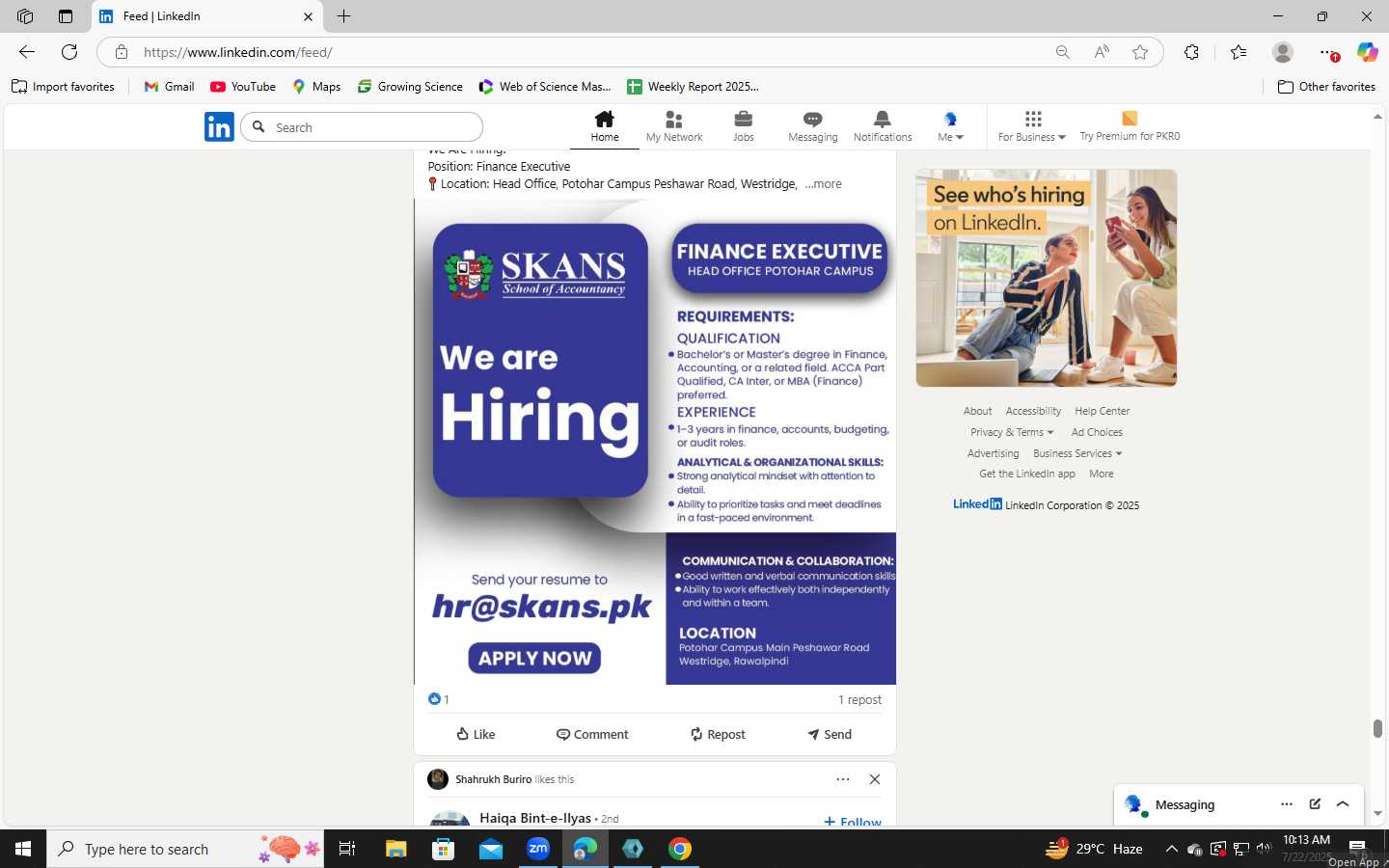Send the SKANS hiring post
The image size is (1389, 868).
pos(830,734)
